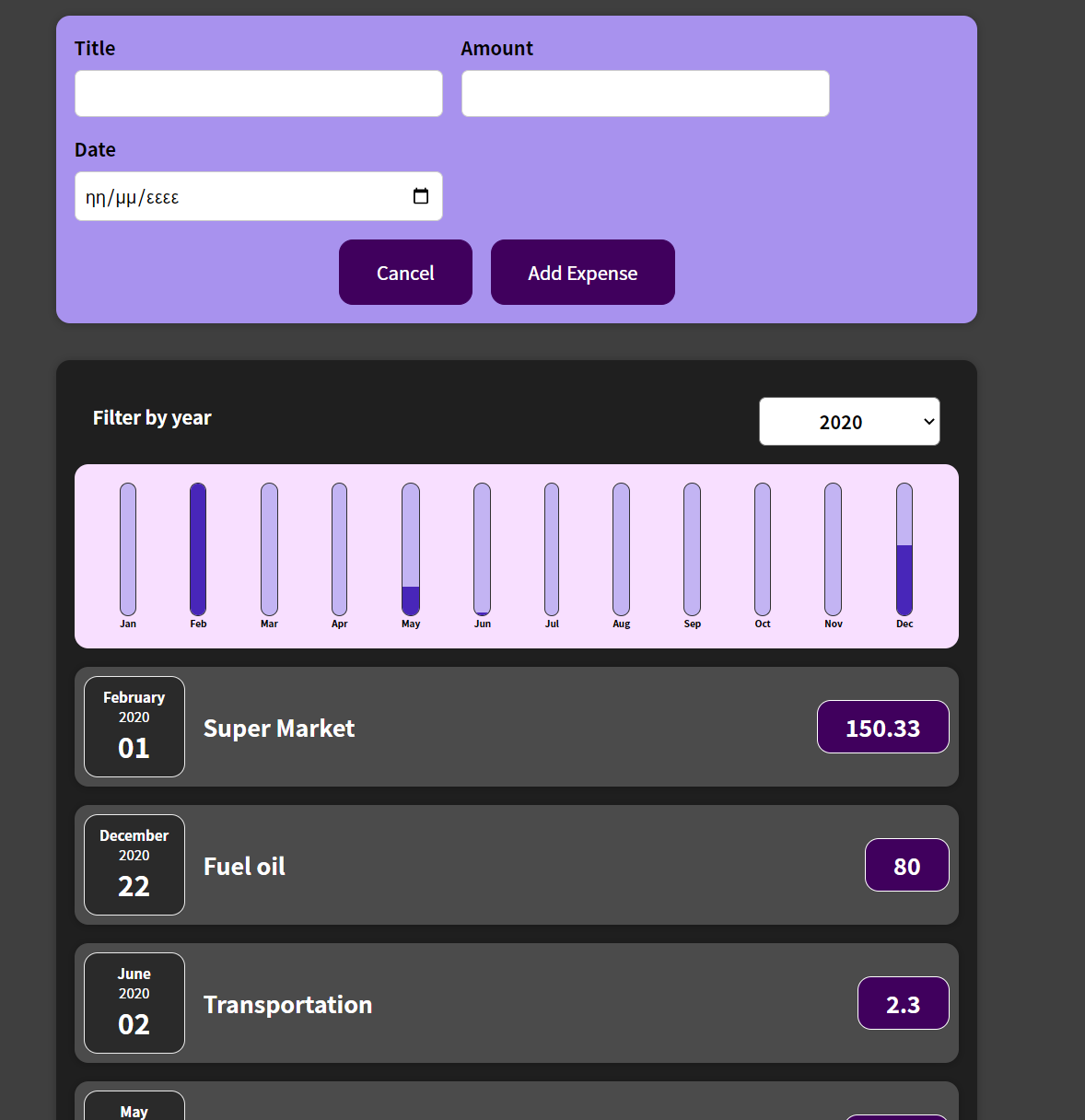The height and width of the screenshot is (1120, 1085).
Task: Click the 150.33 price badge
Action: (882, 728)
